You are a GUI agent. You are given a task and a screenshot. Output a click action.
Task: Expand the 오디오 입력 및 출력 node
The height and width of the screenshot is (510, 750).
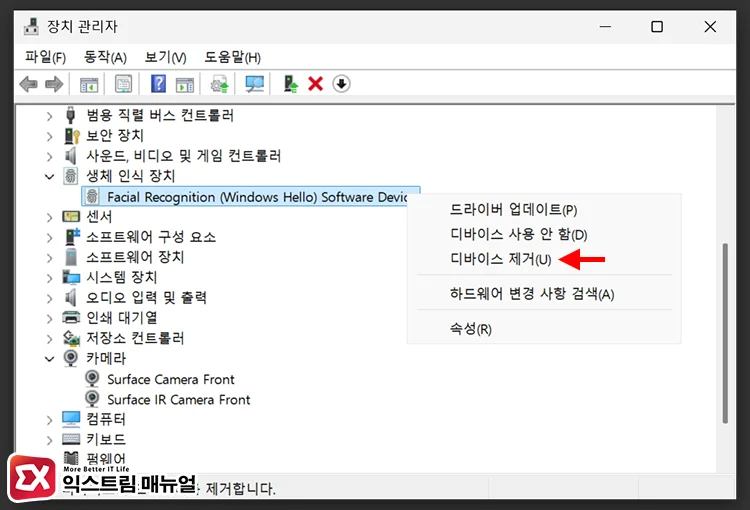tap(49, 299)
